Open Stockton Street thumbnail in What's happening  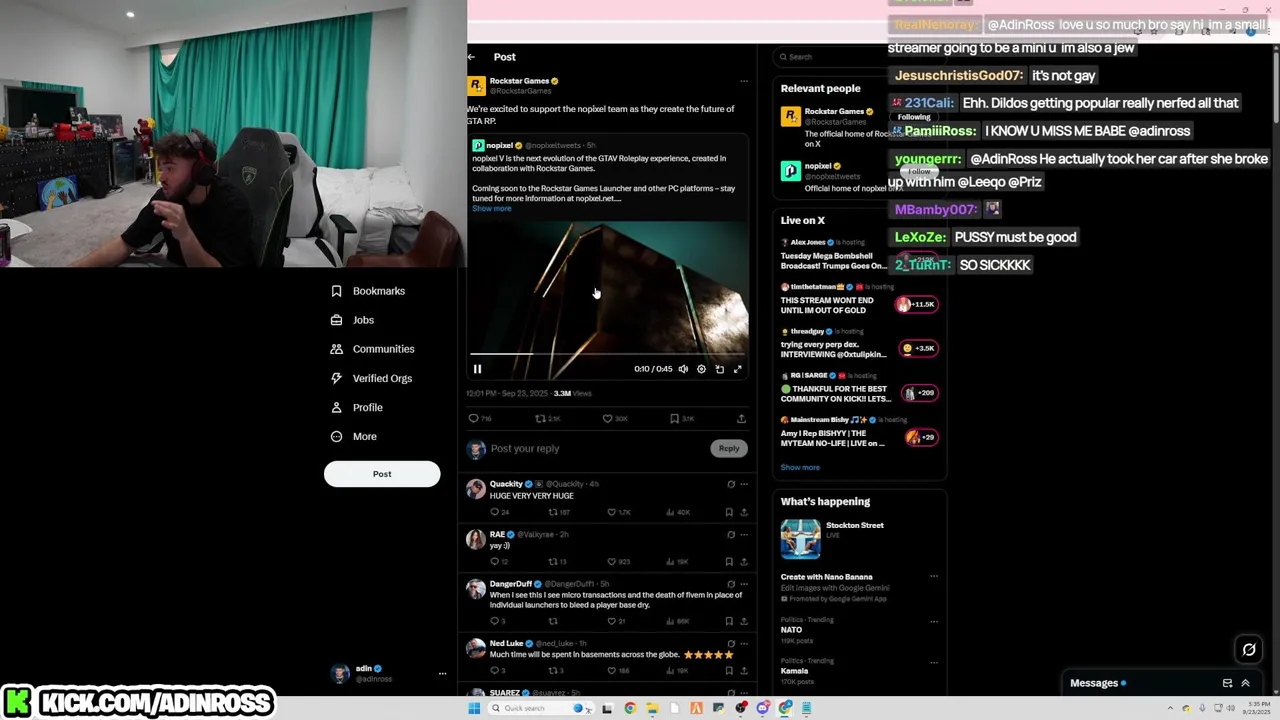coord(800,540)
